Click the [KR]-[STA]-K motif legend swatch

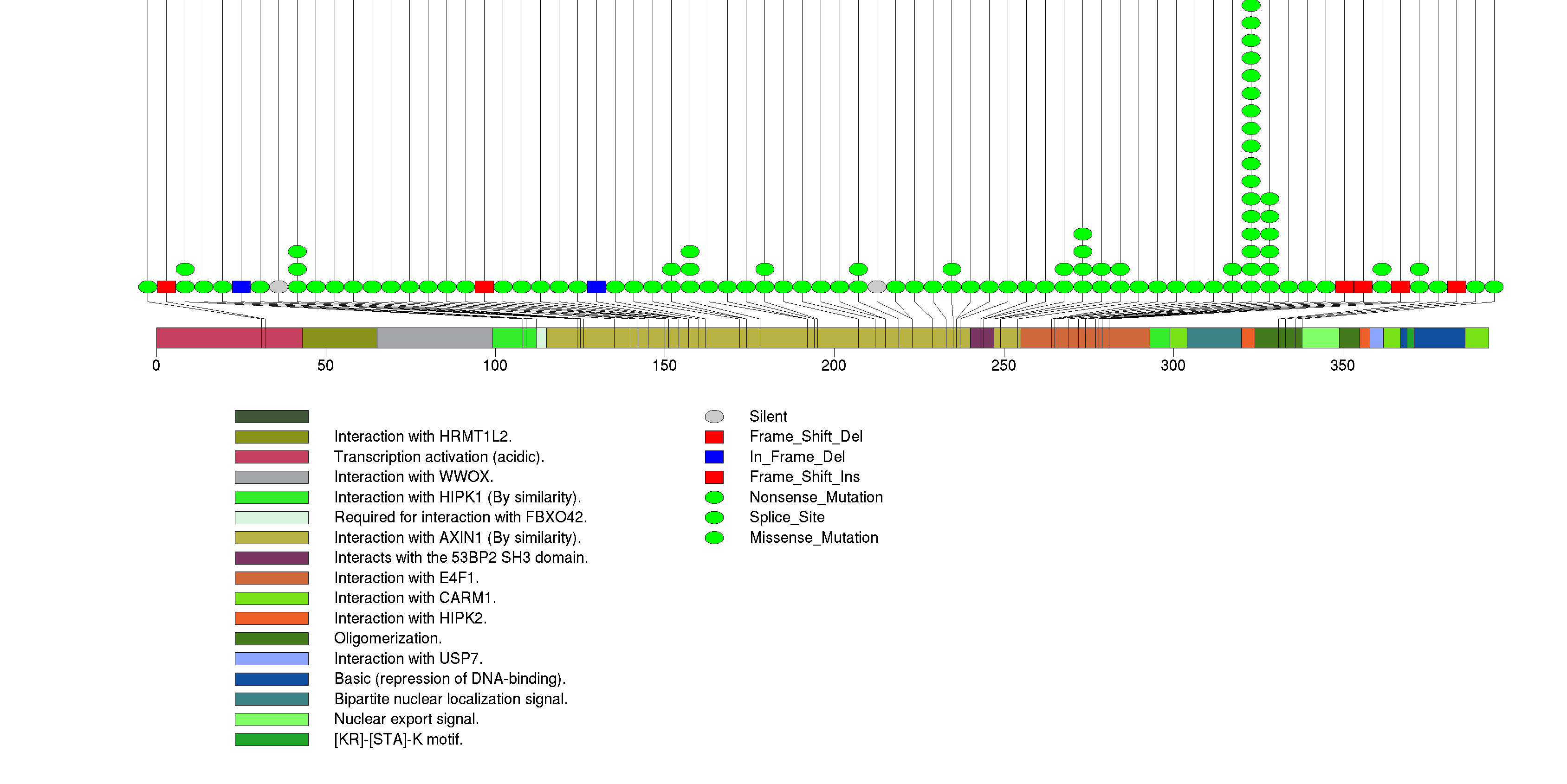pos(272,739)
